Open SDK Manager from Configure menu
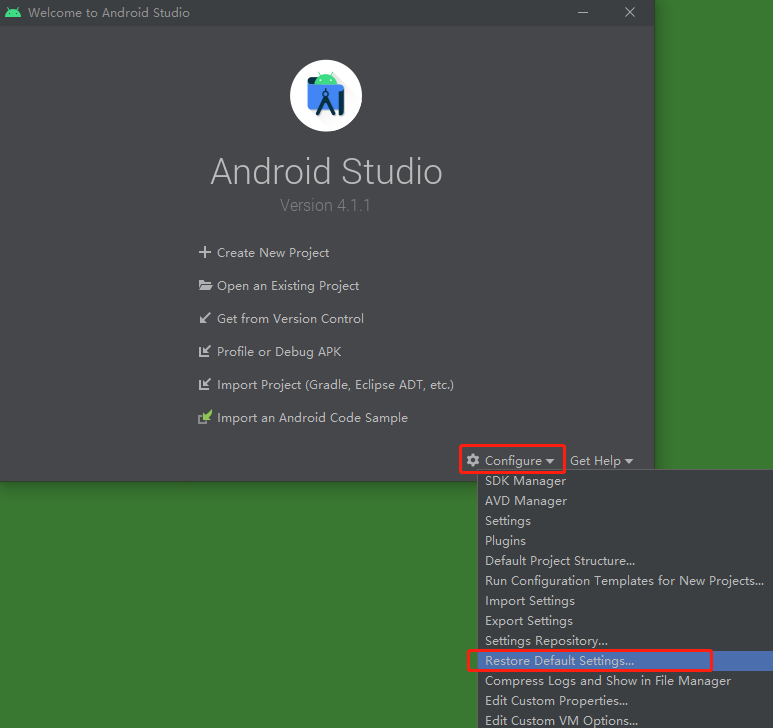Screen dimensions: 773x728 (625, 481)
